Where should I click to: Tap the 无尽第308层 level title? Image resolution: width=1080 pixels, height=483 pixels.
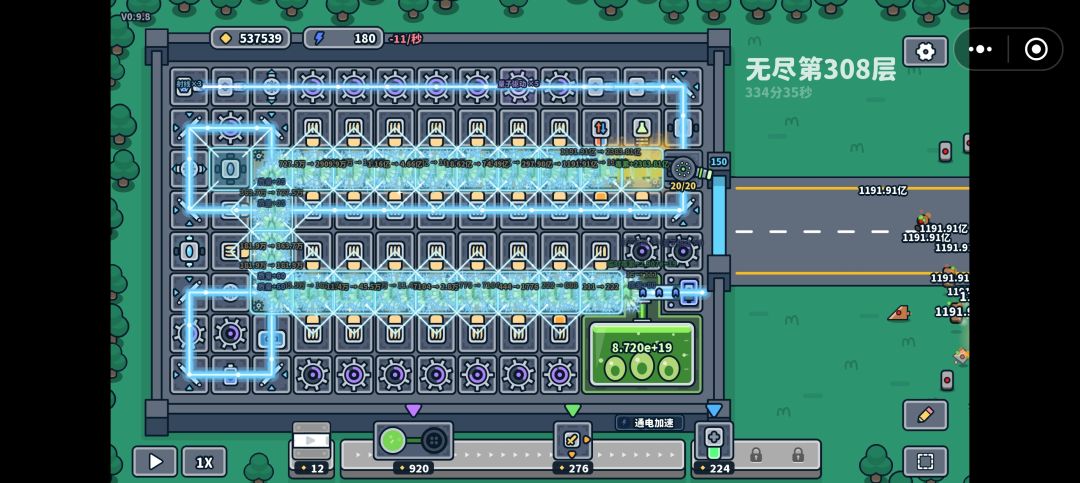point(820,69)
